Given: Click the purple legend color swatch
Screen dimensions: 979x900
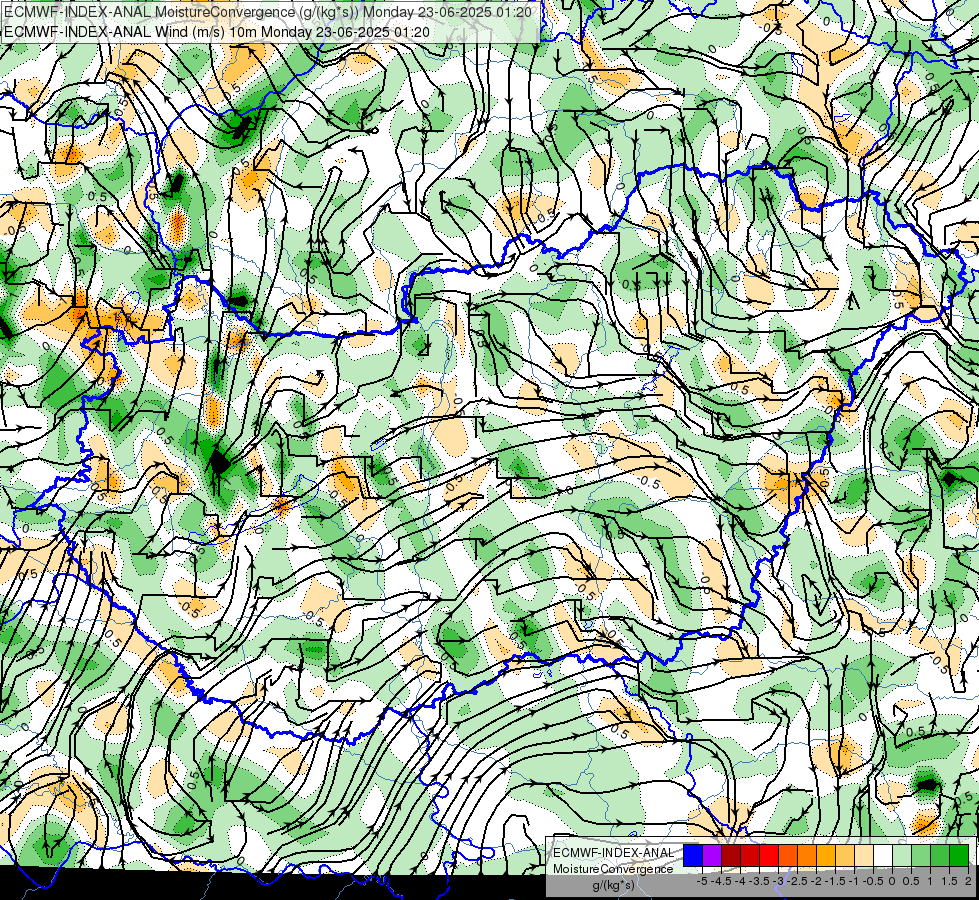Looking at the screenshot, I should (712, 855).
